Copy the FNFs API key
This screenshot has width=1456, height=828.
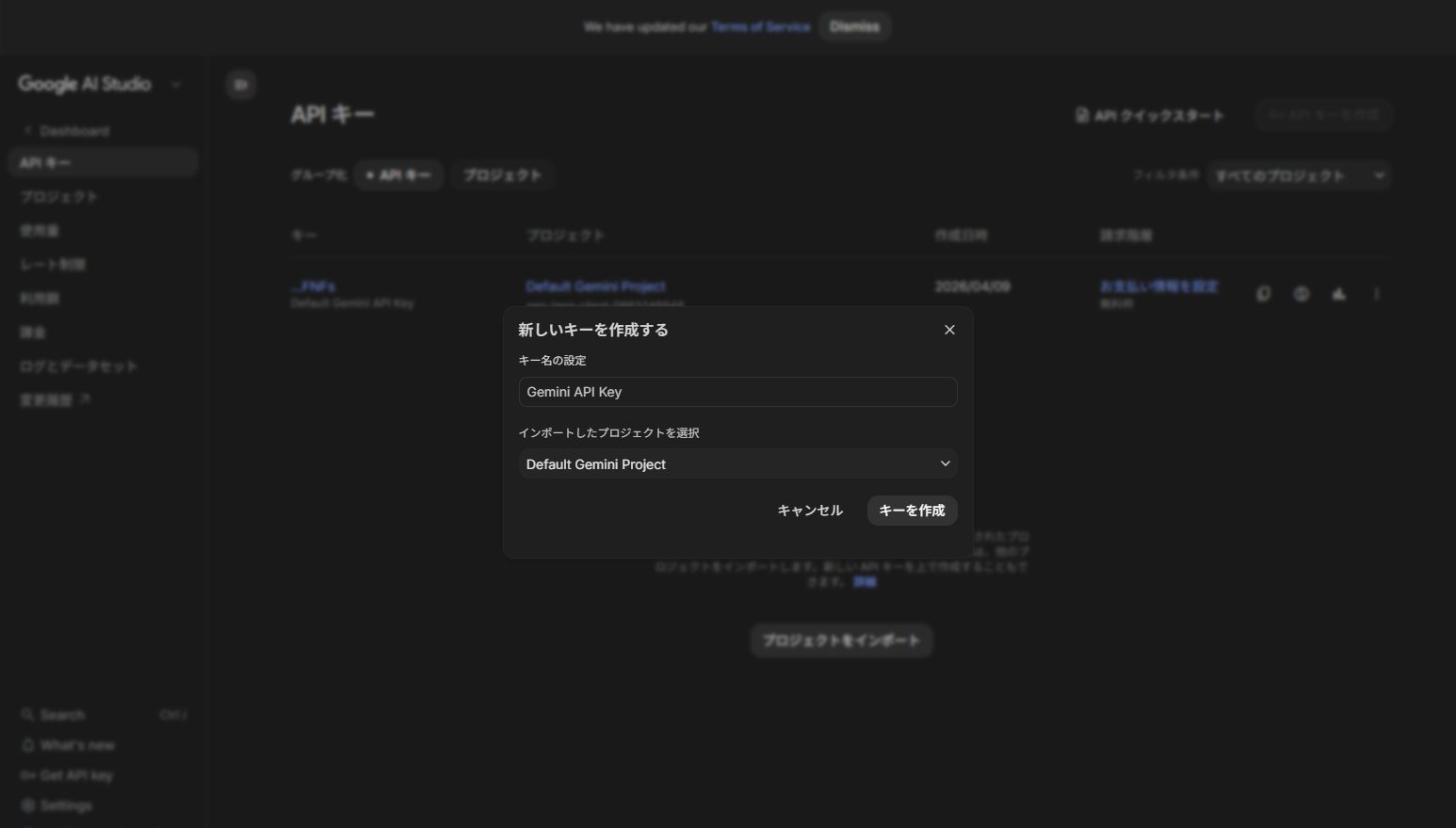[1263, 294]
